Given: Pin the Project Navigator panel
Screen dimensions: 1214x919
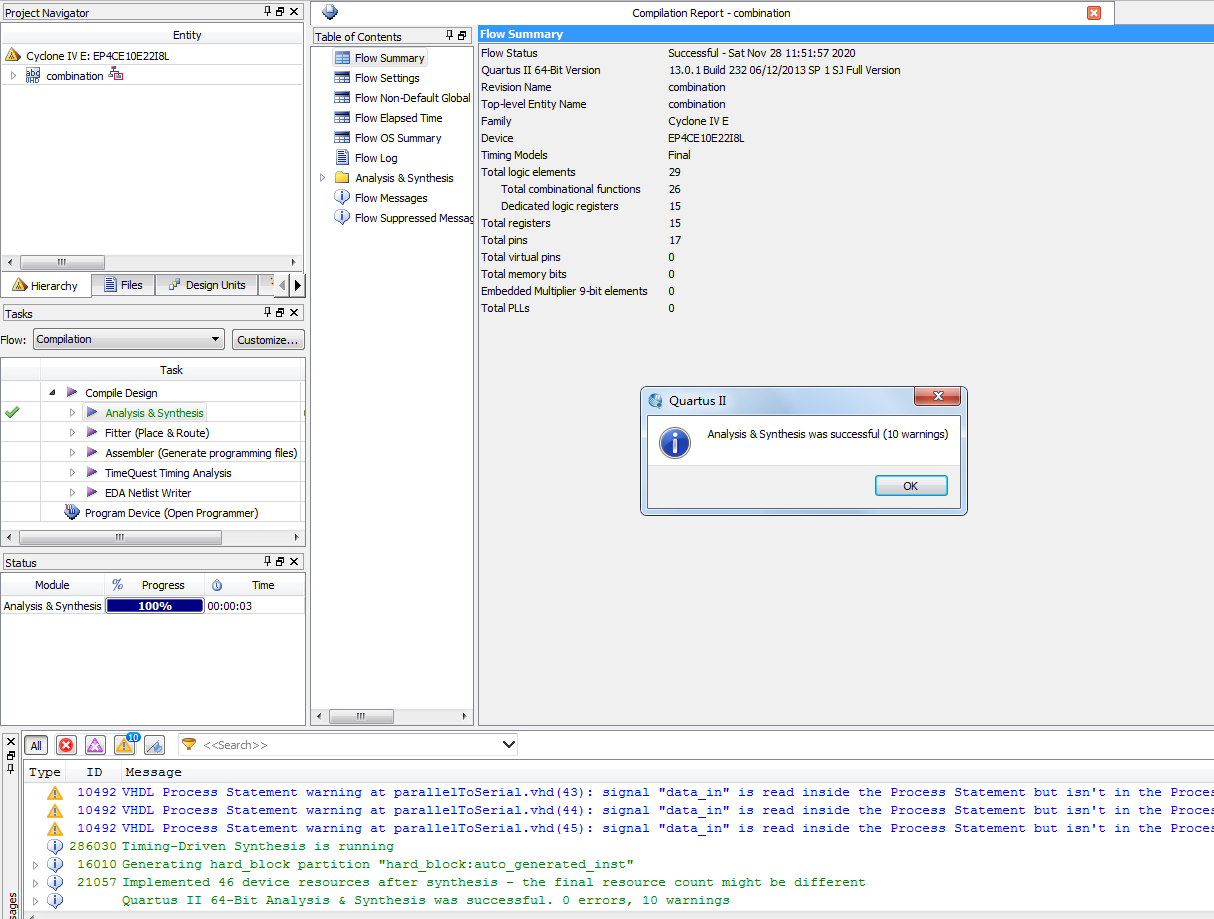Looking at the screenshot, I should [x=267, y=12].
